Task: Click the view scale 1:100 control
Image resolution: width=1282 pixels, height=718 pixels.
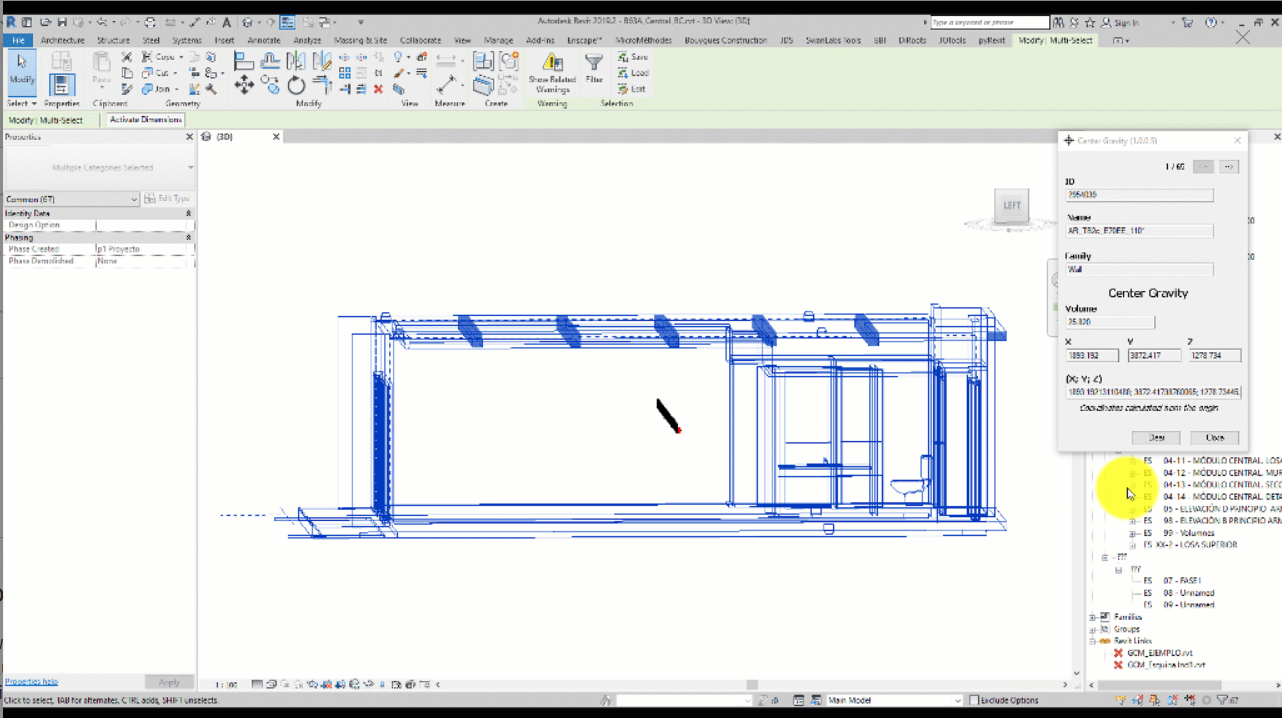Action: [226, 685]
